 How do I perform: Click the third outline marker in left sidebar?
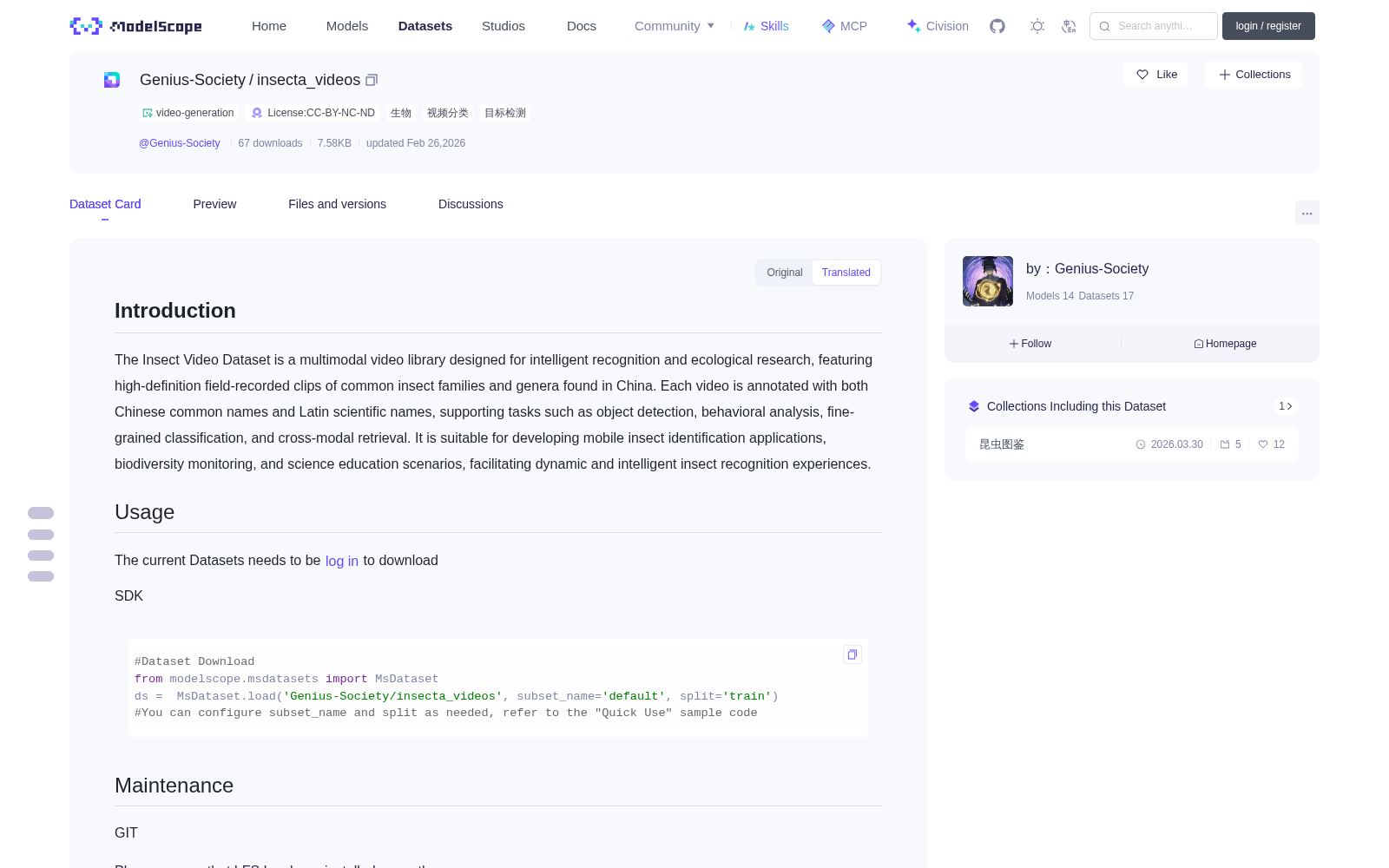pos(41,556)
